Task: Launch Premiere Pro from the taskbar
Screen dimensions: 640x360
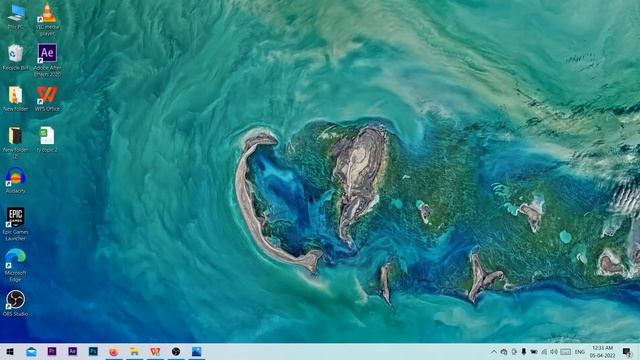Action: coord(52,351)
